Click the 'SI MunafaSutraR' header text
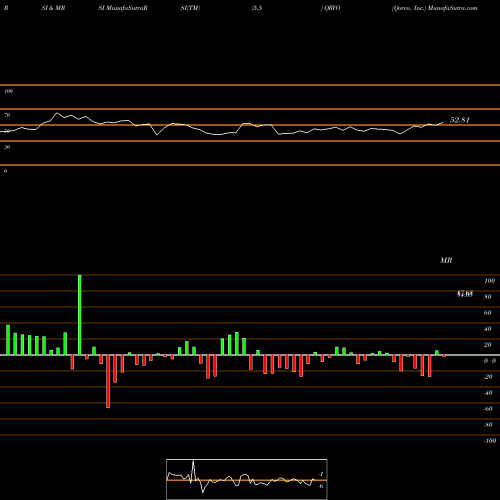This screenshot has height=500, width=500. click(x=123, y=8)
